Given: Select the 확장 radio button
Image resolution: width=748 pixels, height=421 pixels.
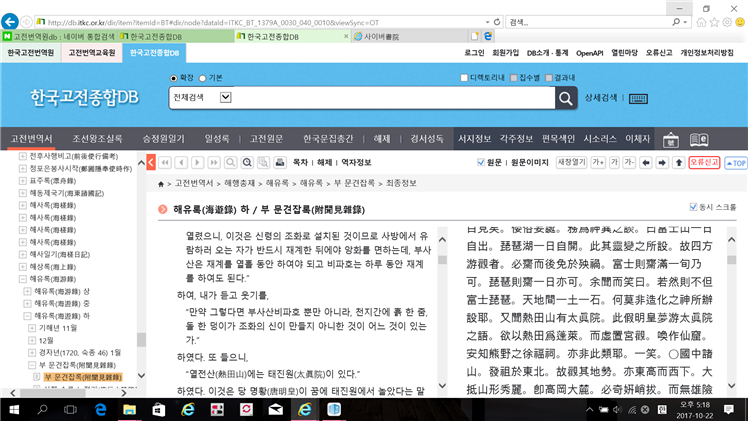Looking at the screenshot, I should pyautogui.click(x=174, y=78).
